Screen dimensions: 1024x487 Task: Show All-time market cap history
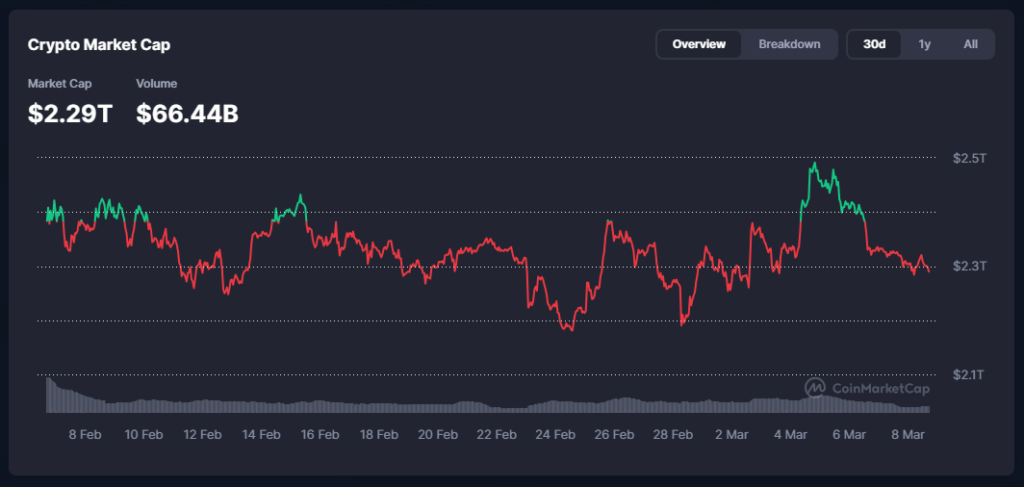click(970, 44)
